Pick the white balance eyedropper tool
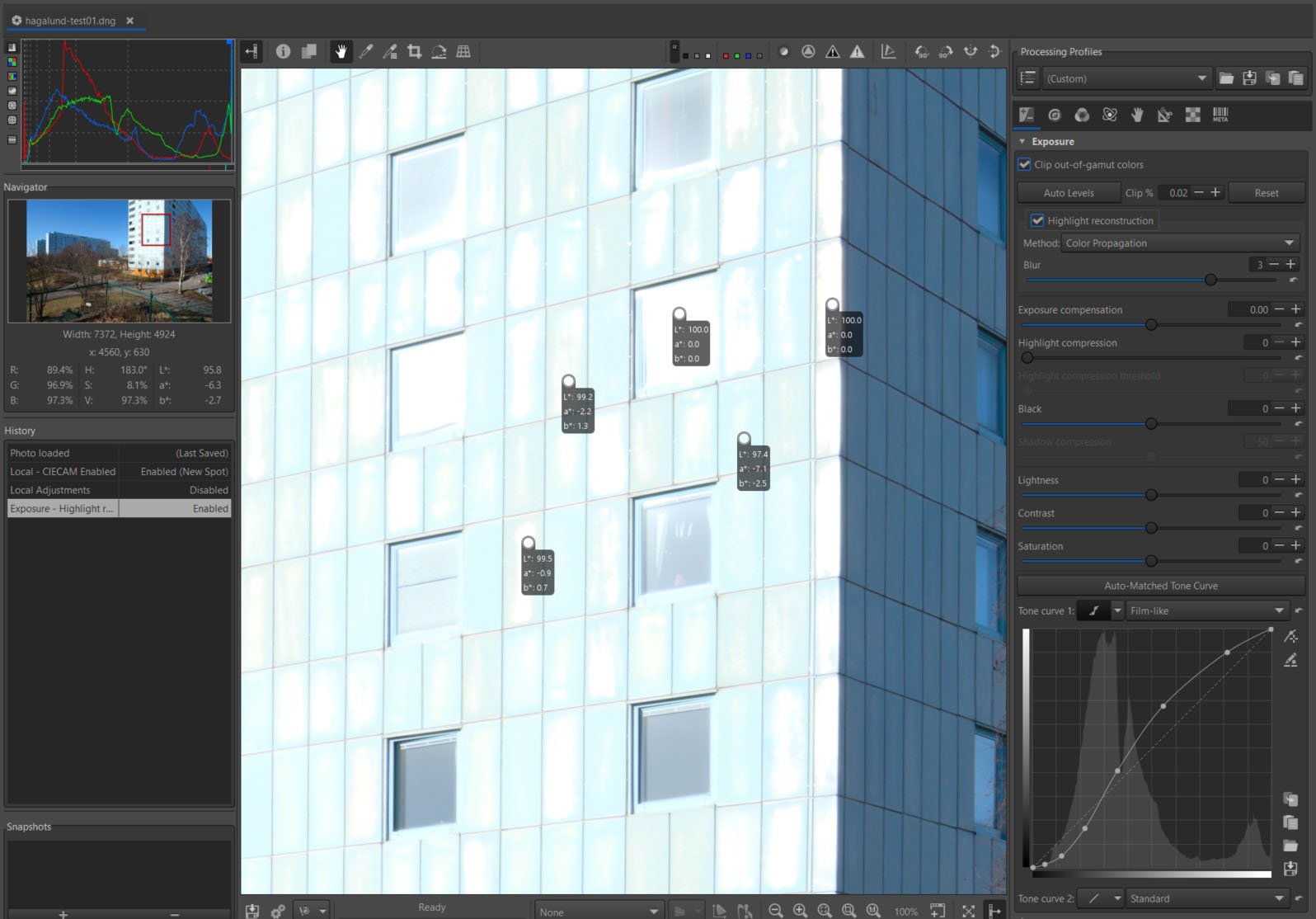 [366, 52]
